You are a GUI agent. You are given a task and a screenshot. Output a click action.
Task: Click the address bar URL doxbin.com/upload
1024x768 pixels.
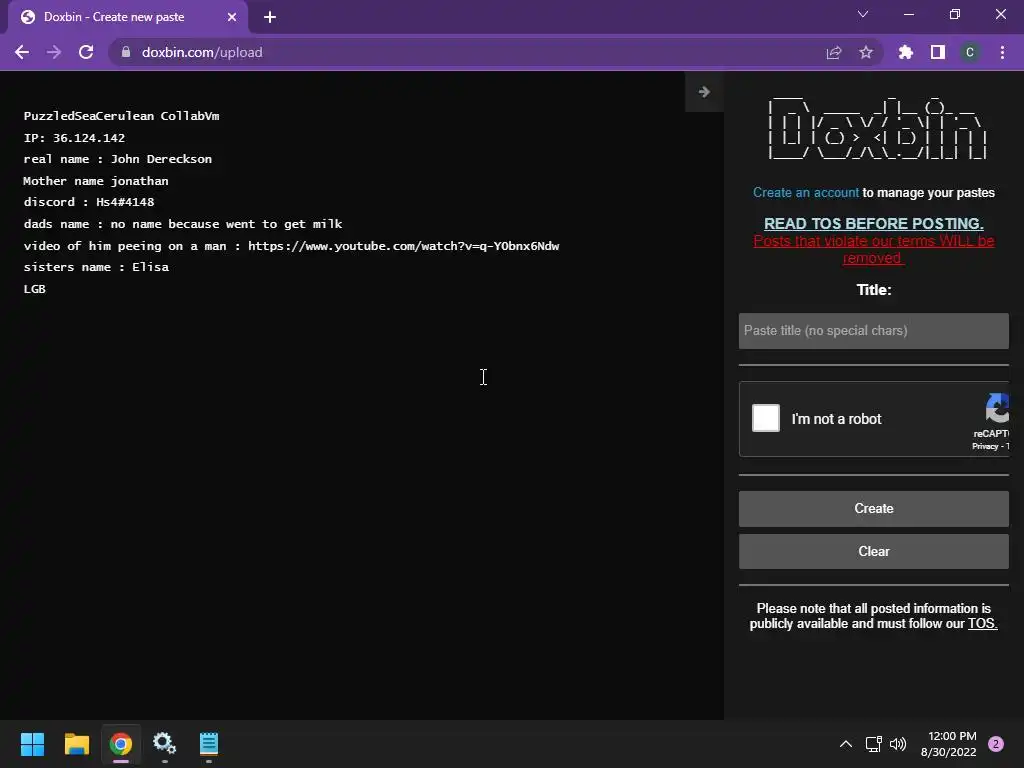pos(202,52)
